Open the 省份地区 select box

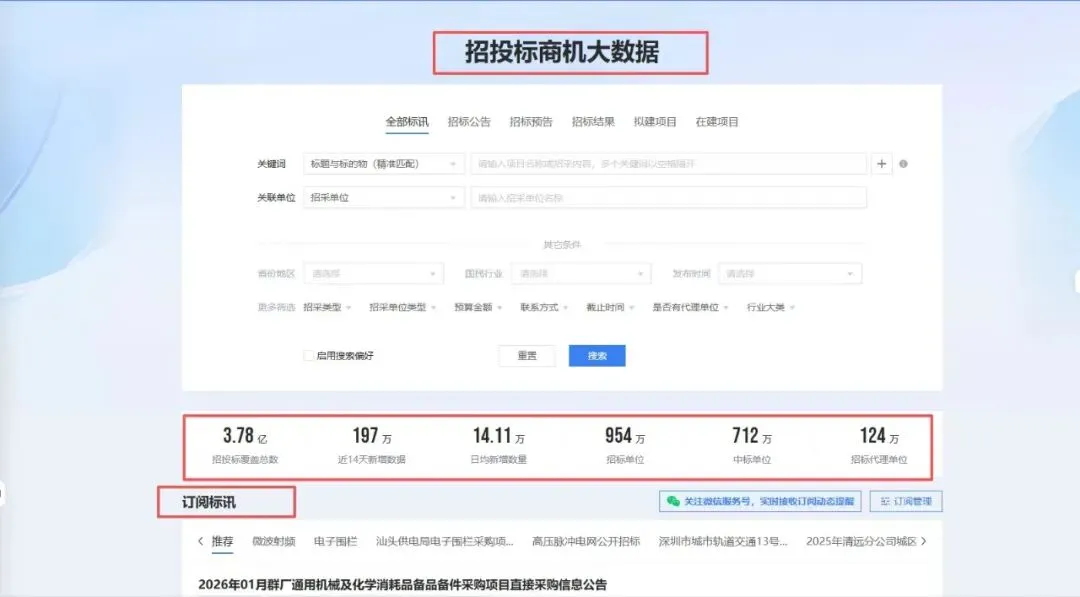pyautogui.click(x=374, y=273)
